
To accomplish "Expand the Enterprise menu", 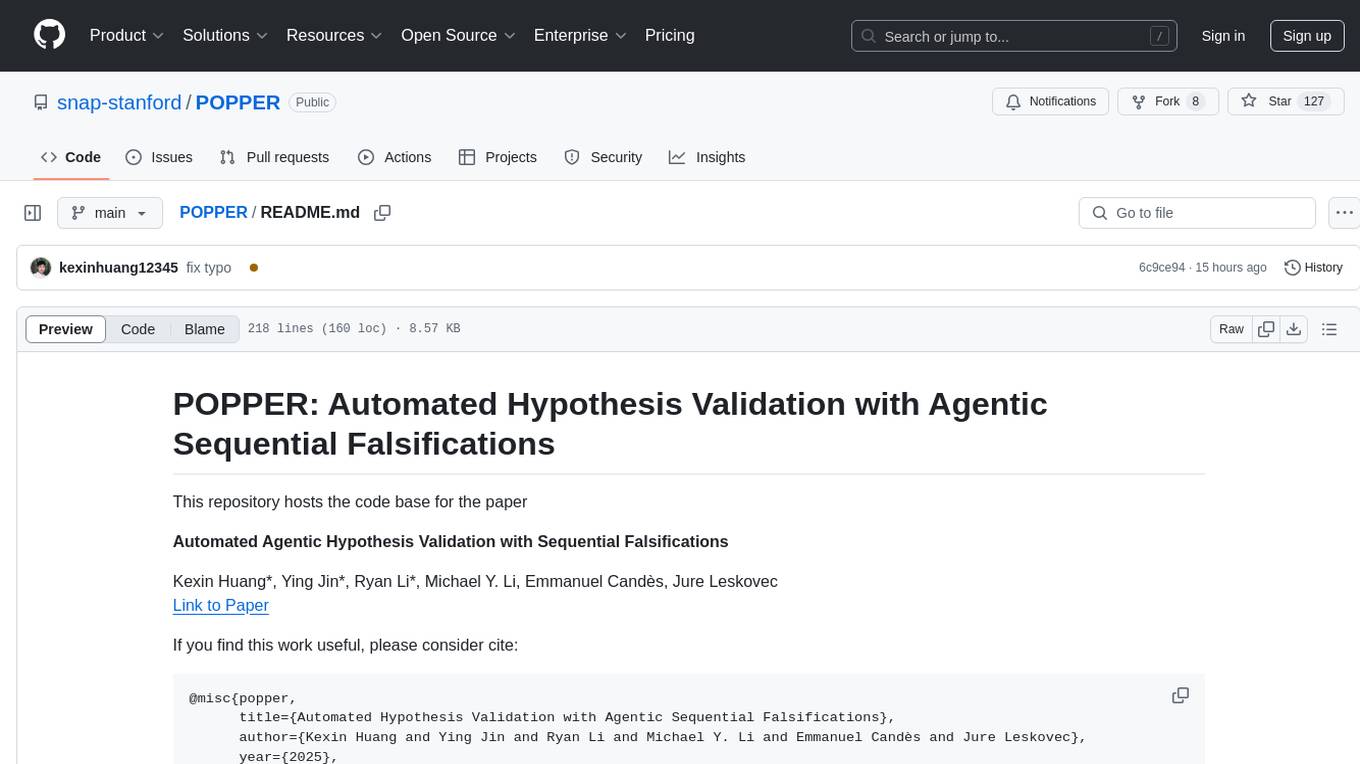I will pos(580,35).
